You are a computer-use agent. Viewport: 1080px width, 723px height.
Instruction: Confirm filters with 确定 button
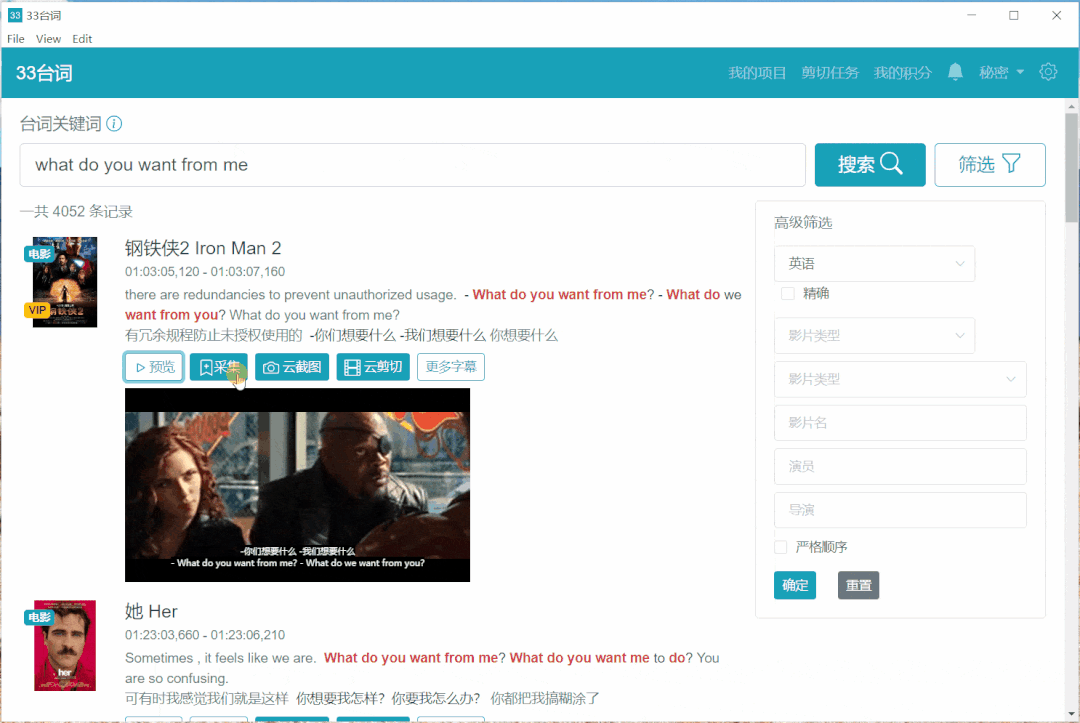[x=795, y=585]
